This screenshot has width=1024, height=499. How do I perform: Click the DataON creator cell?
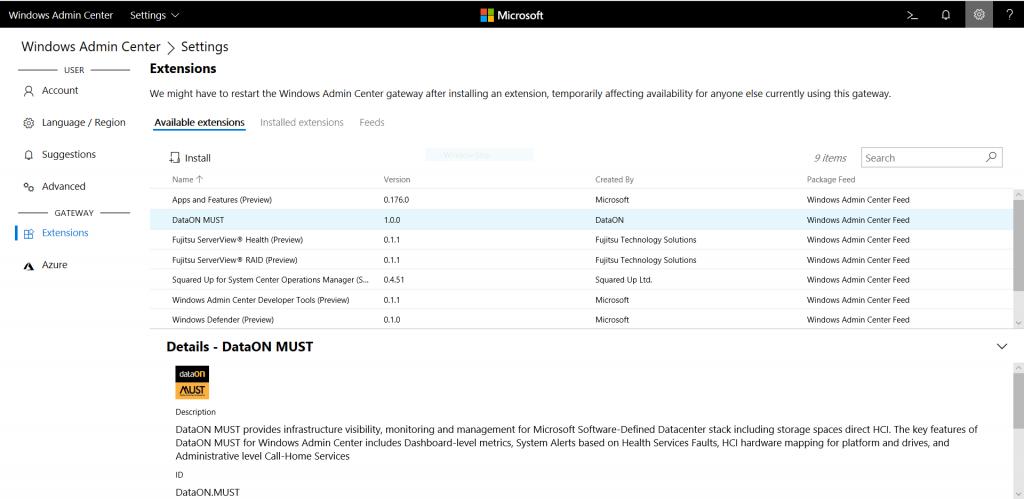[607, 220]
